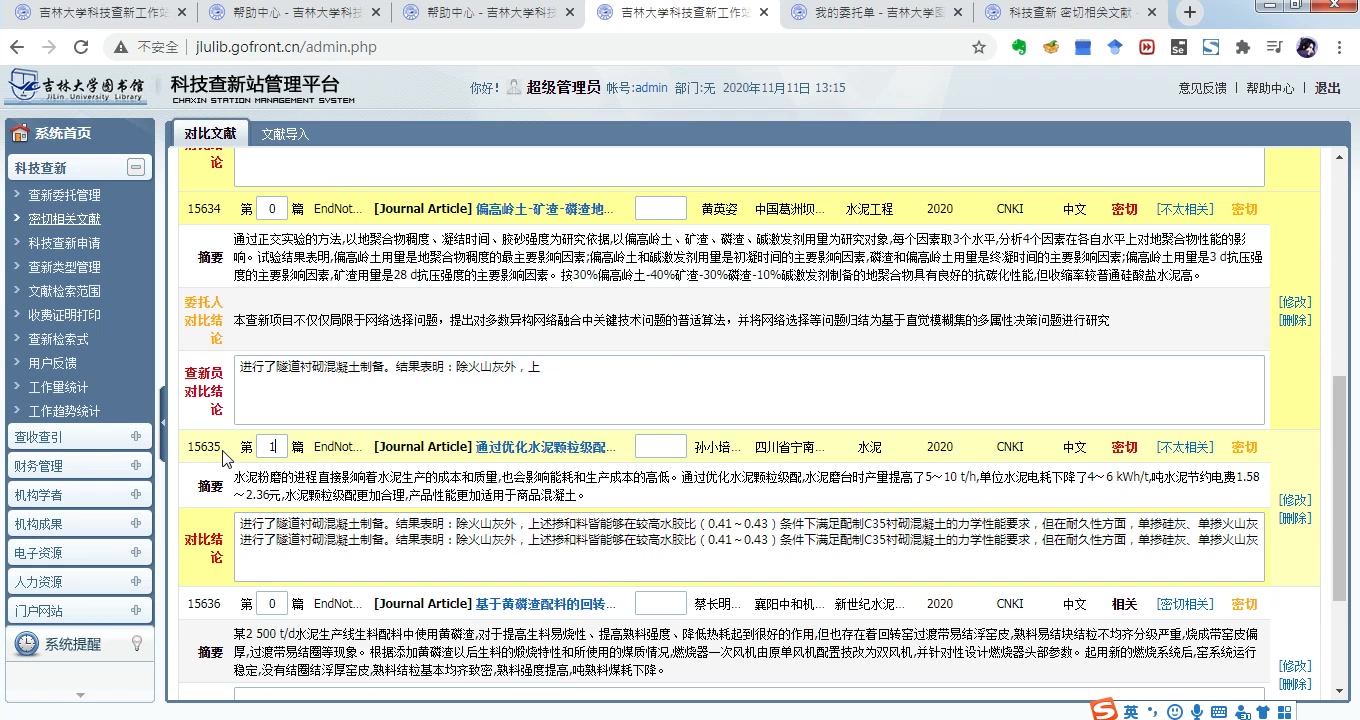The width and height of the screenshot is (1360, 720).
Task: Open the Sogou soft keyboard
Action: [x=1218, y=712]
